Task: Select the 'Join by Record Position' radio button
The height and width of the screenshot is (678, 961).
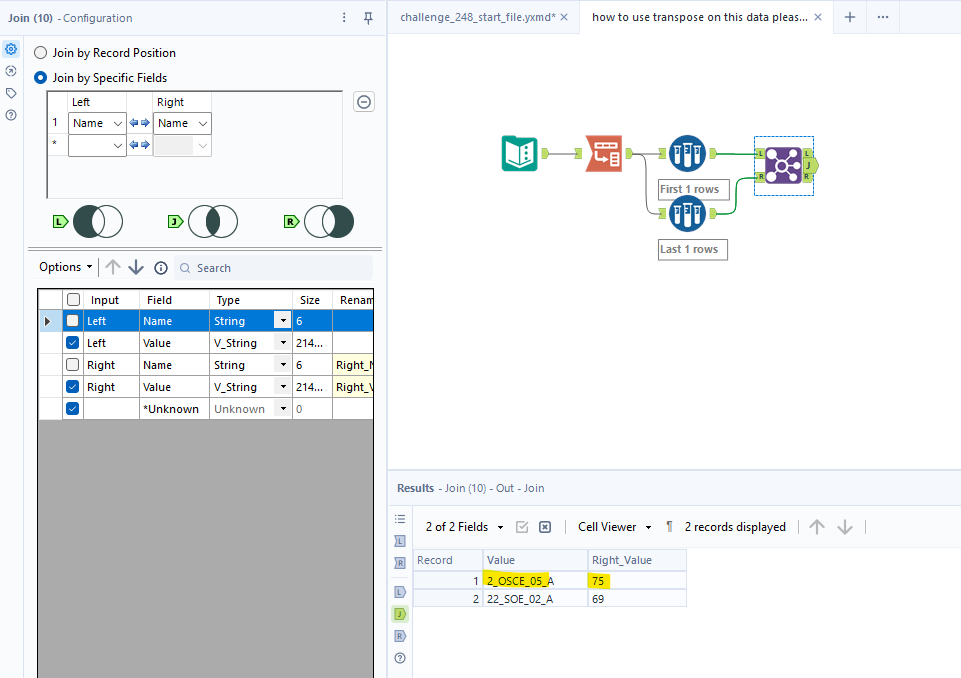Action: coord(39,52)
